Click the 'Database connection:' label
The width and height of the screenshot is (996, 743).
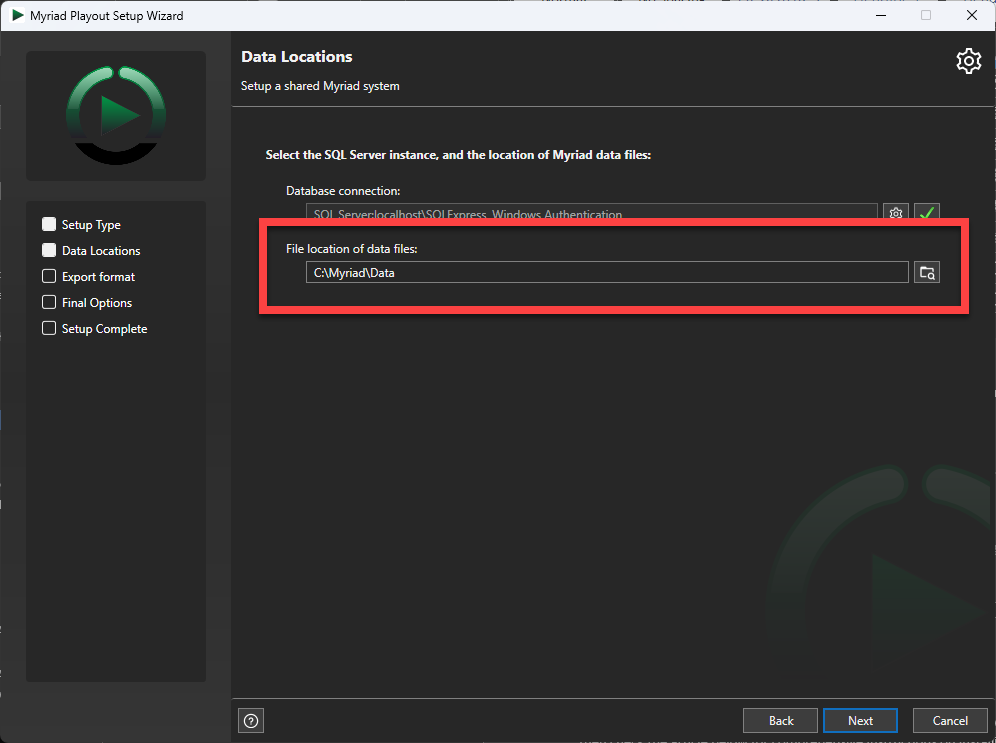point(343,191)
